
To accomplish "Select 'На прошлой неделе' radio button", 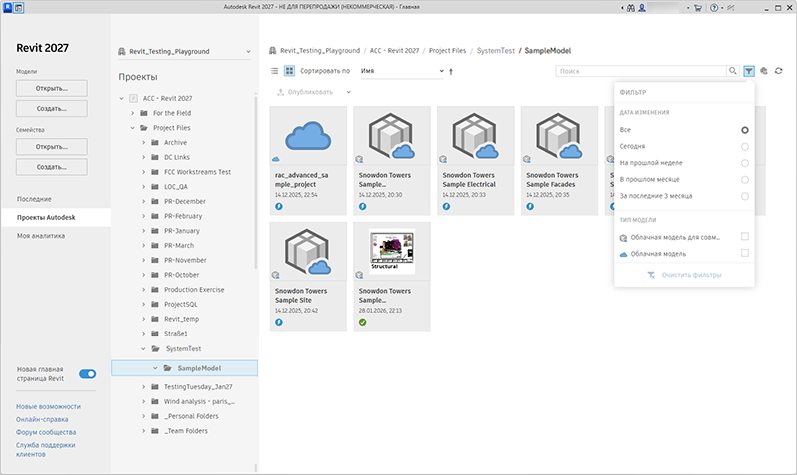I will coord(745,163).
